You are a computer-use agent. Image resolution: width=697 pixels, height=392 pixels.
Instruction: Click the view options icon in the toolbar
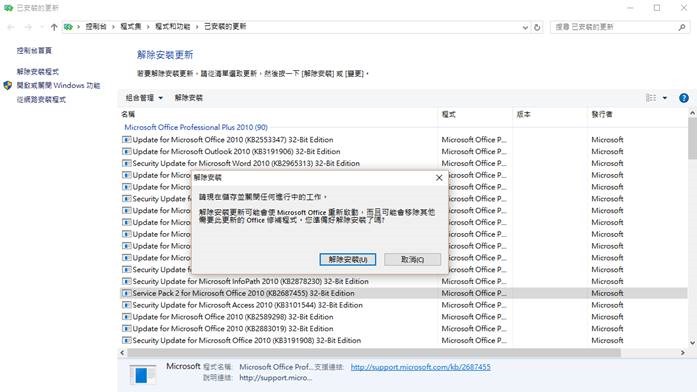(651, 98)
